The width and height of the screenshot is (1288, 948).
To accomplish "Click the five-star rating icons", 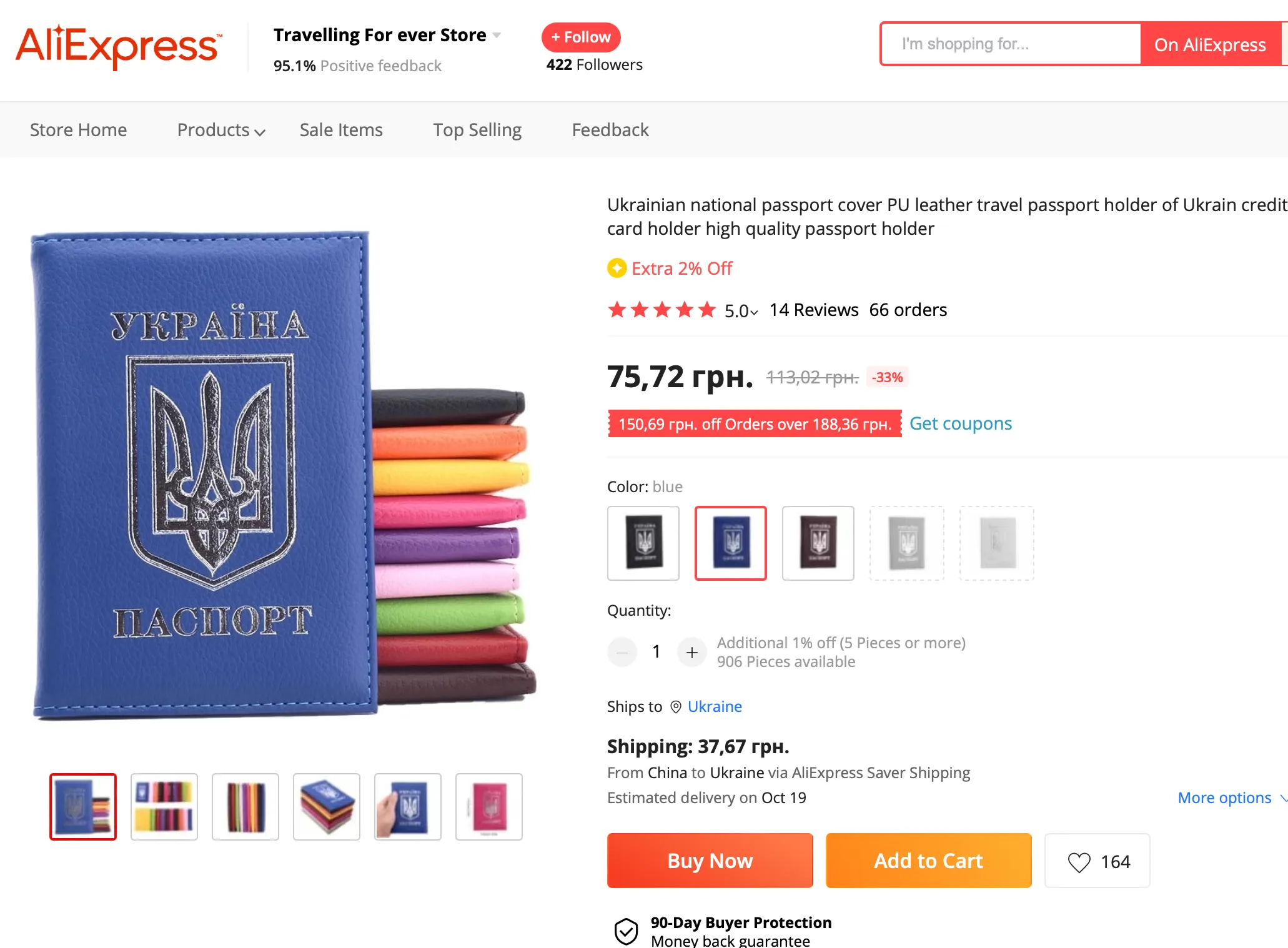I will pyautogui.click(x=662, y=310).
